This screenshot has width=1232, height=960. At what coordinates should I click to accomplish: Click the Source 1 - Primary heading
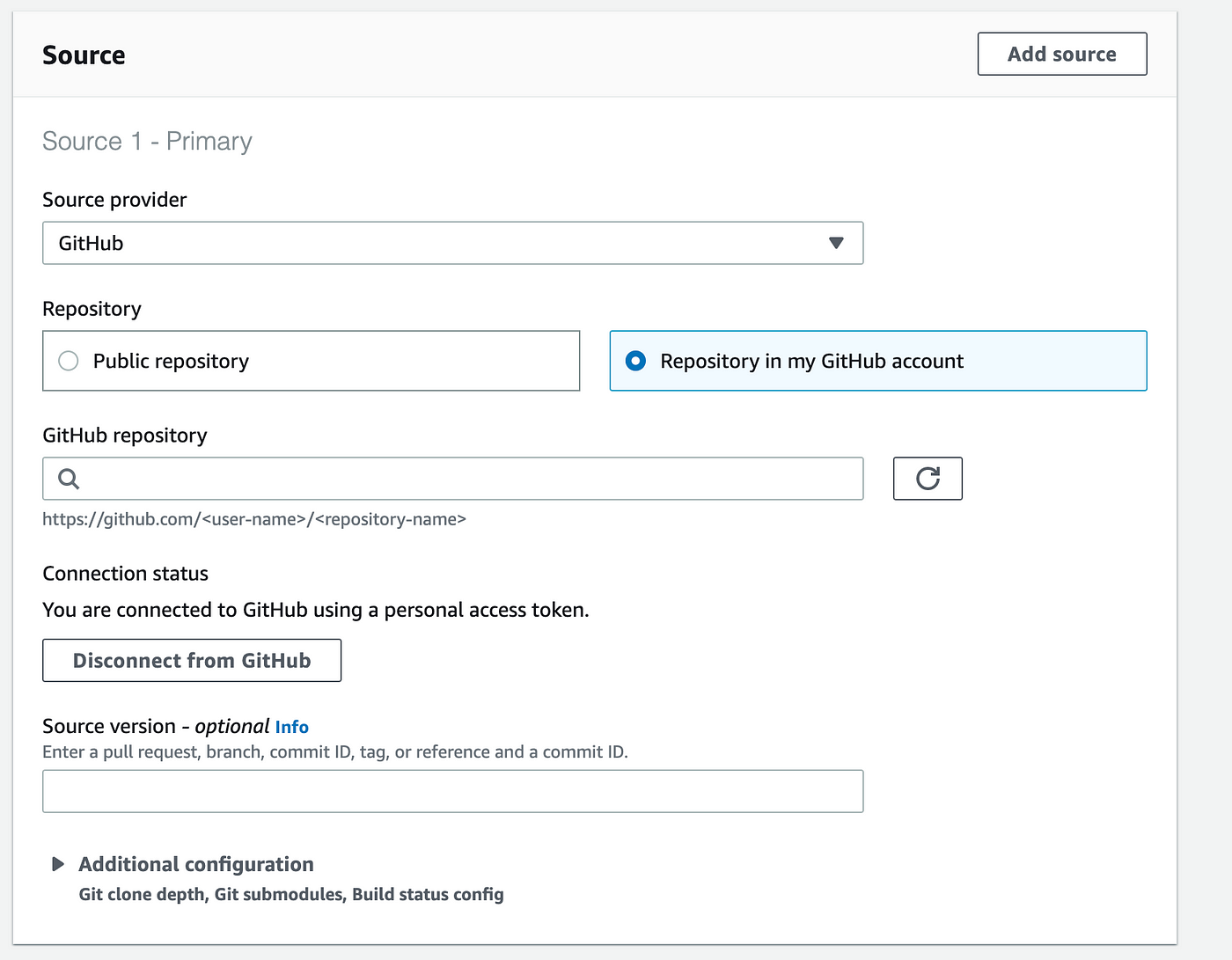point(147,141)
